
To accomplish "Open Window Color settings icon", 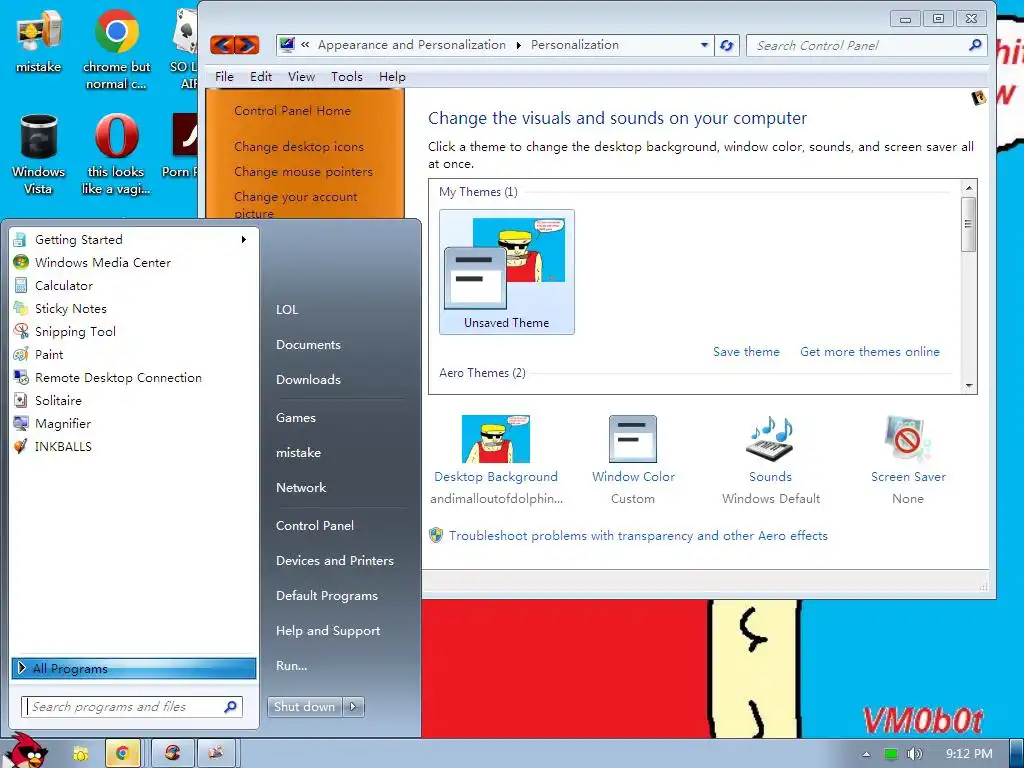I will tap(633, 439).
